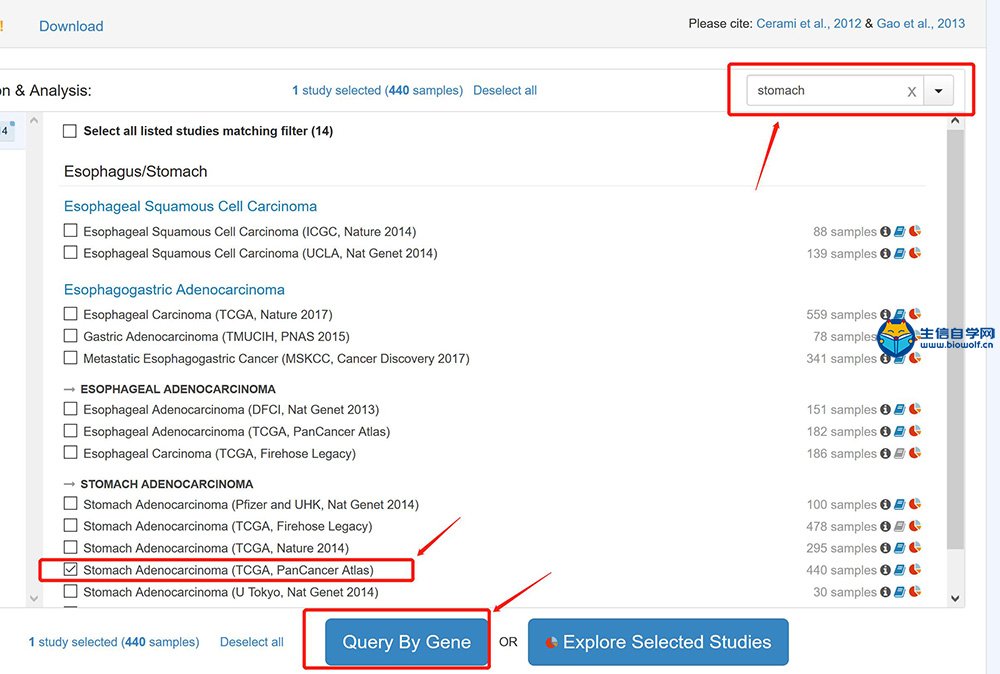1000x674 pixels.
Task: Check Select all listed studies matching filter
Action: (x=70, y=131)
